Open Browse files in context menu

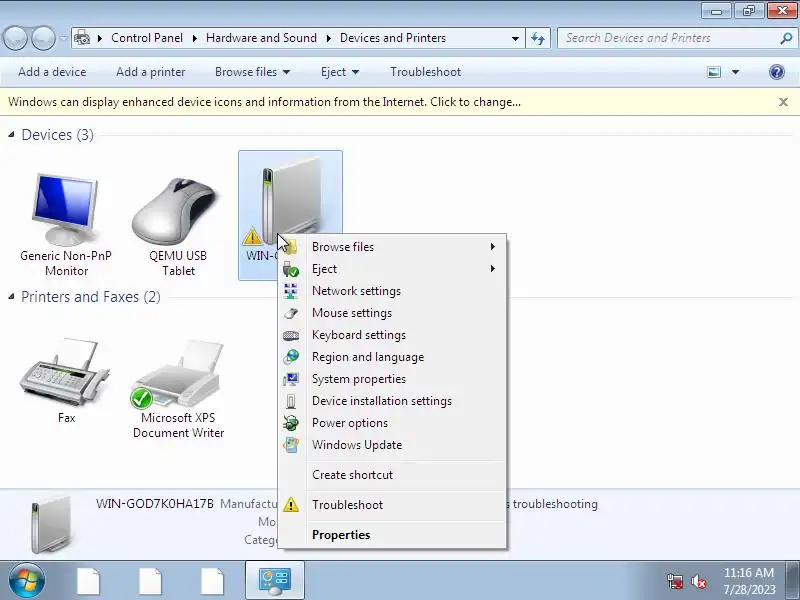392,247
